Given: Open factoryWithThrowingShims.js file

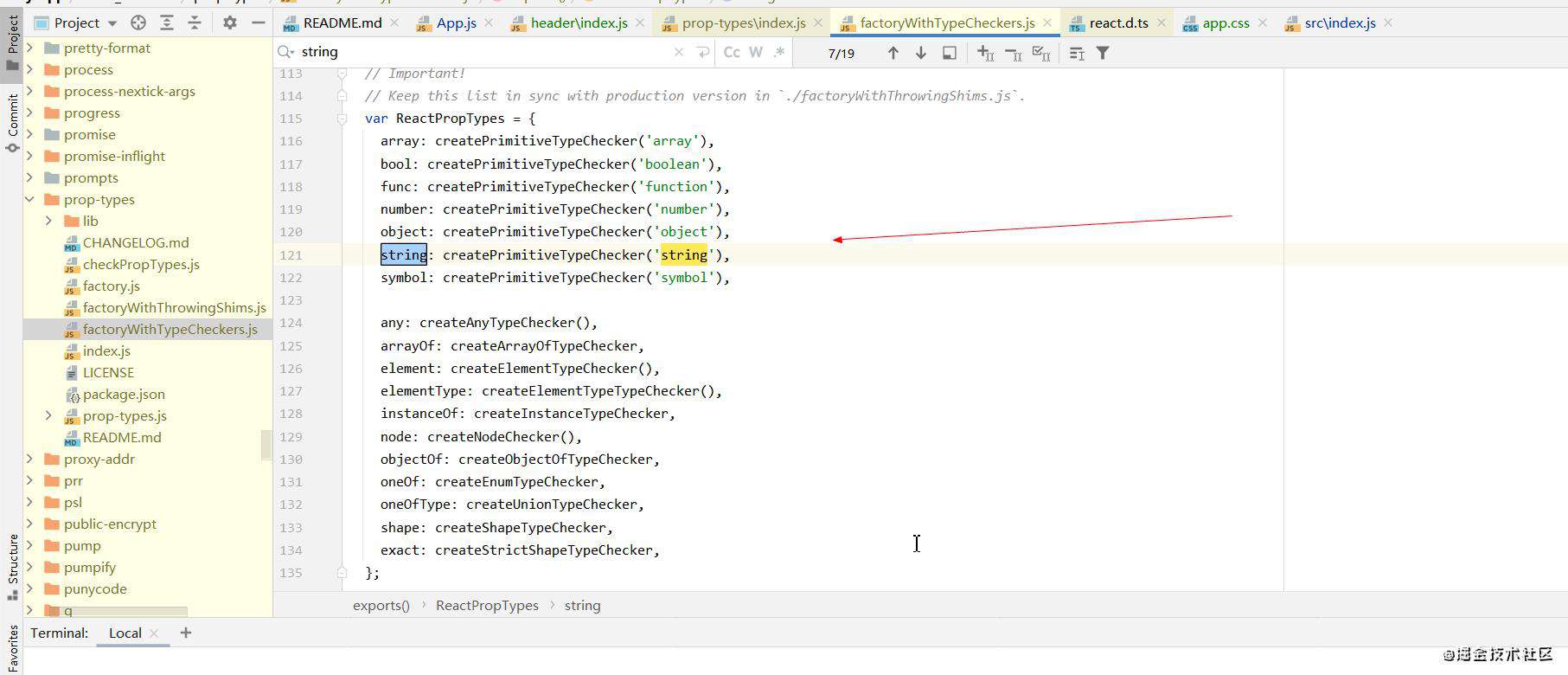Looking at the screenshot, I should coord(174,307).
